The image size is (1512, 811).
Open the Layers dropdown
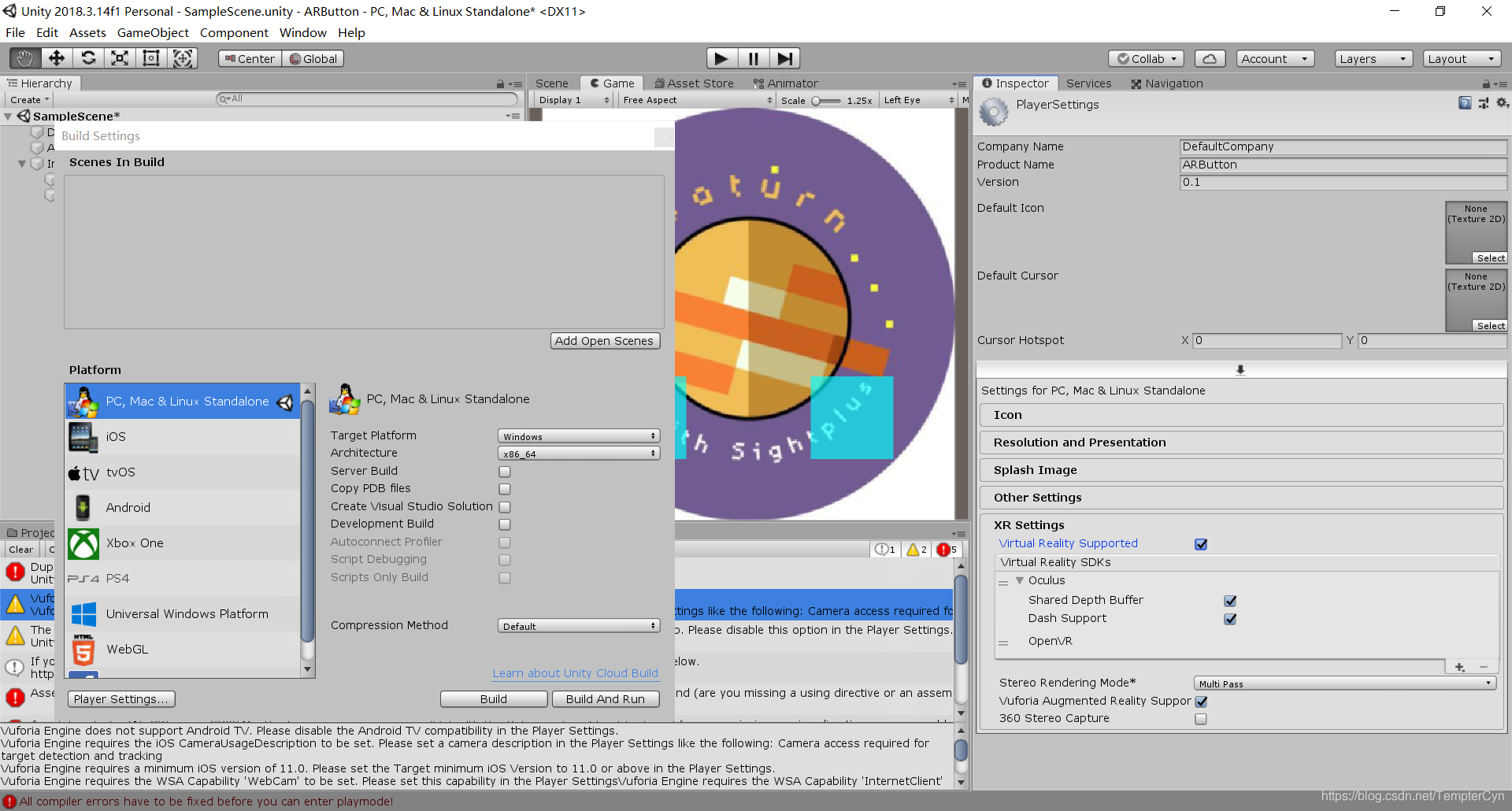(x=1373, y=59)
